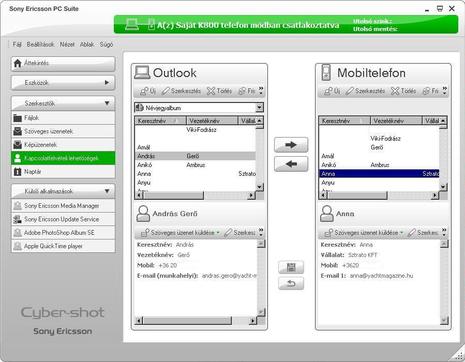The image size is (465, 362).
Task: Click Szerkesztés under Anna details
Action: 424,233
